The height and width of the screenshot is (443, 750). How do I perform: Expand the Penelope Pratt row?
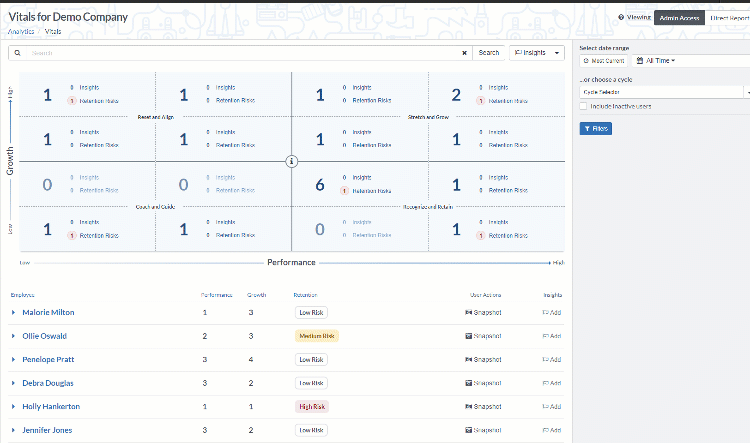coord(13,359)
